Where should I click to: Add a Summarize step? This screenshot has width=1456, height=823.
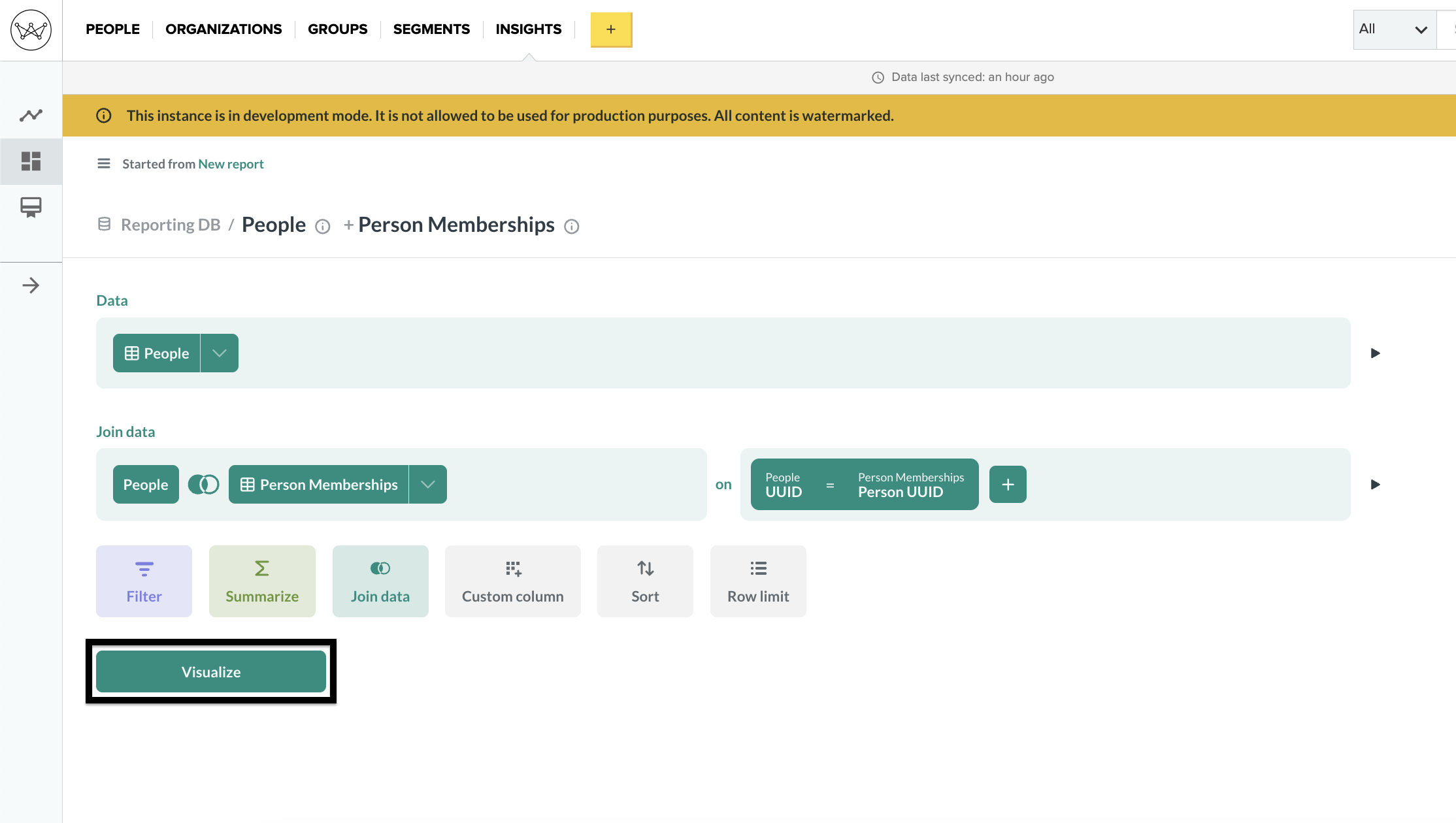pos(262,581)
